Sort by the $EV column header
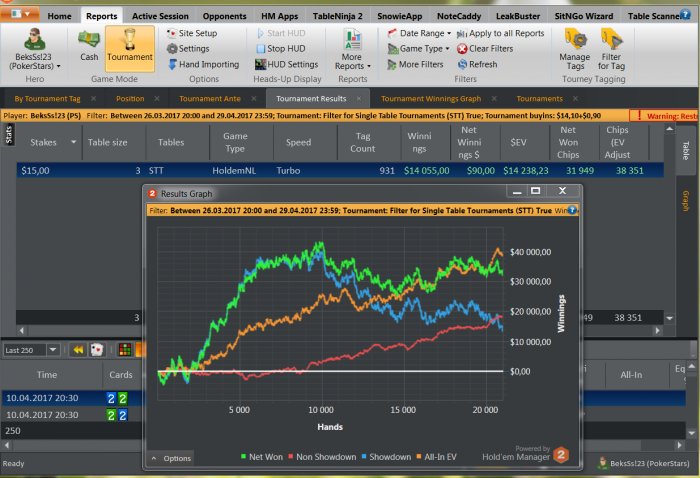Screen dimensions: 700x478 pos(518,142)
